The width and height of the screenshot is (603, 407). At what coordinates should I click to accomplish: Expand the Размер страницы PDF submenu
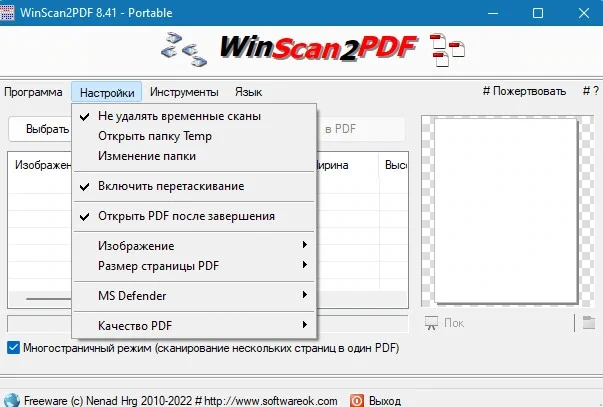194,266
